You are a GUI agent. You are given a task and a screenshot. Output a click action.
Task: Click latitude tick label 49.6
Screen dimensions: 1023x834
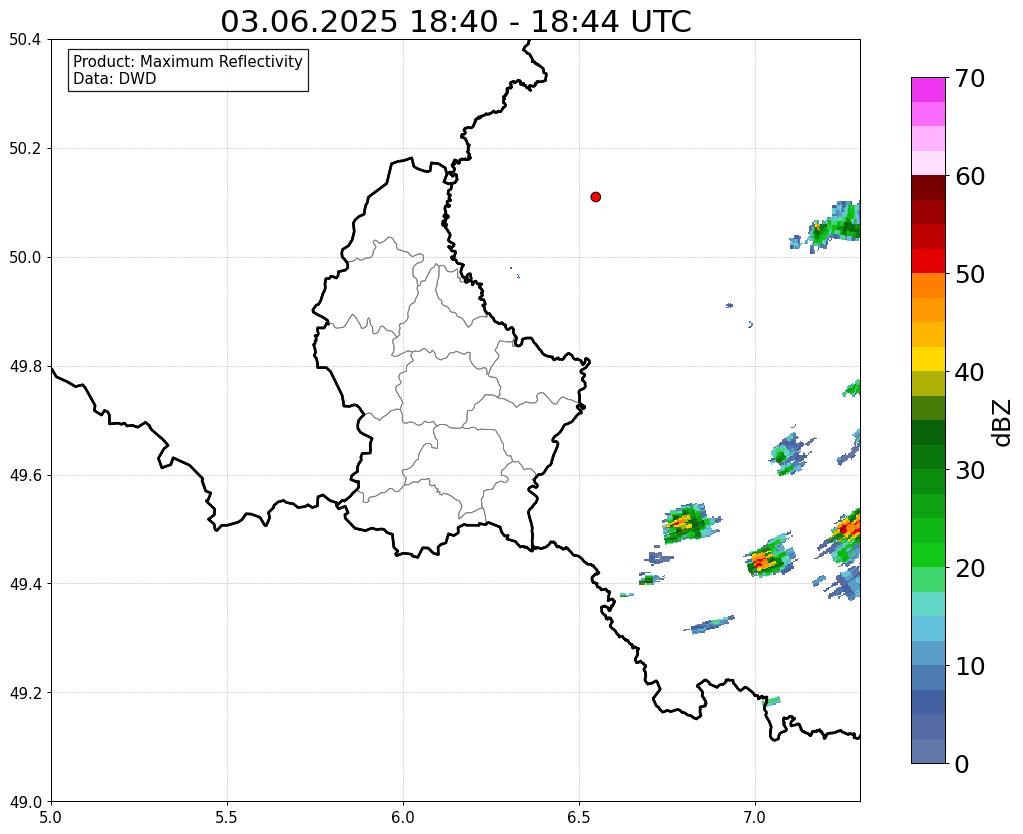25,475
